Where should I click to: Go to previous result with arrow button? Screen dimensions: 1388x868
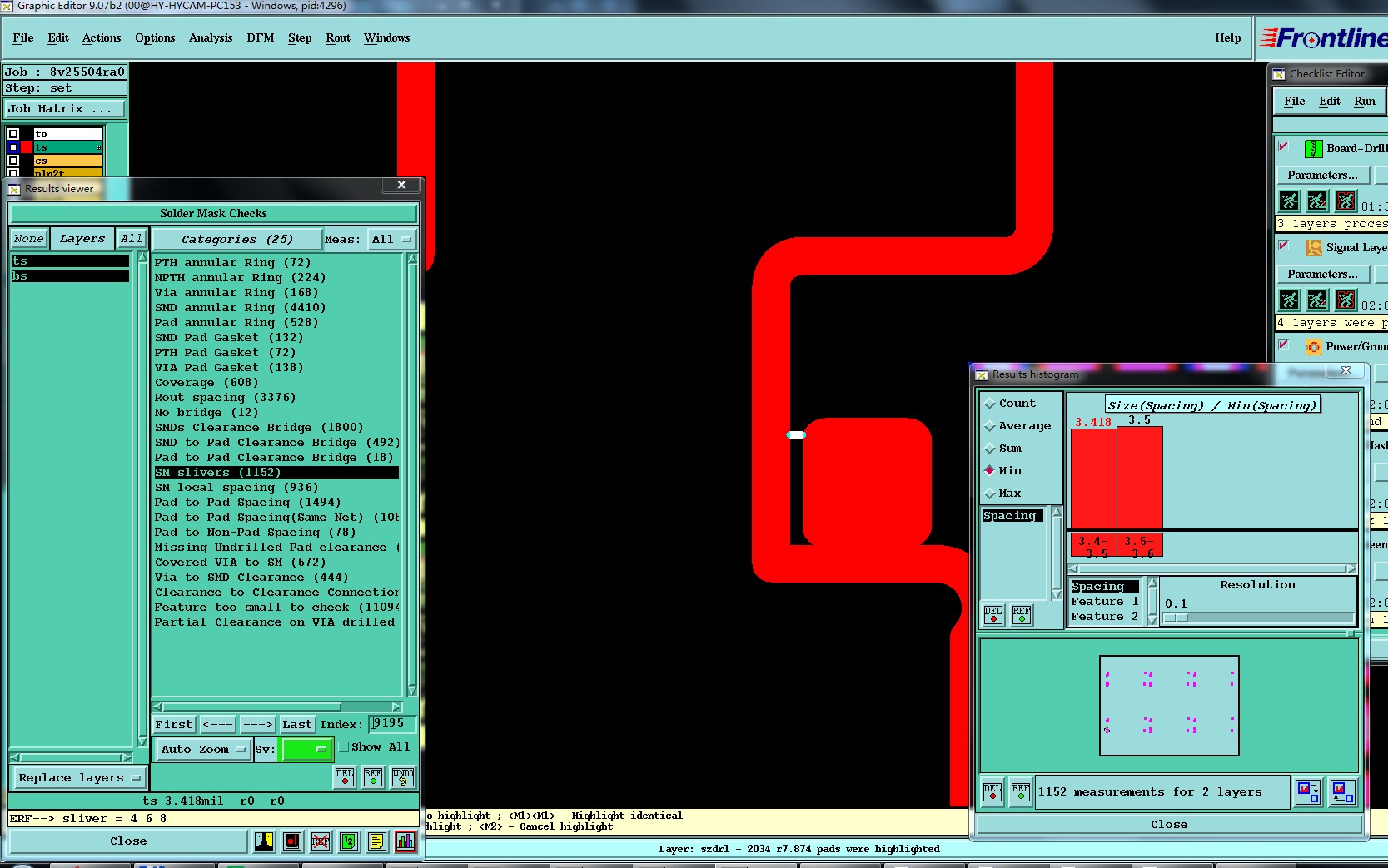coord(218,725)
